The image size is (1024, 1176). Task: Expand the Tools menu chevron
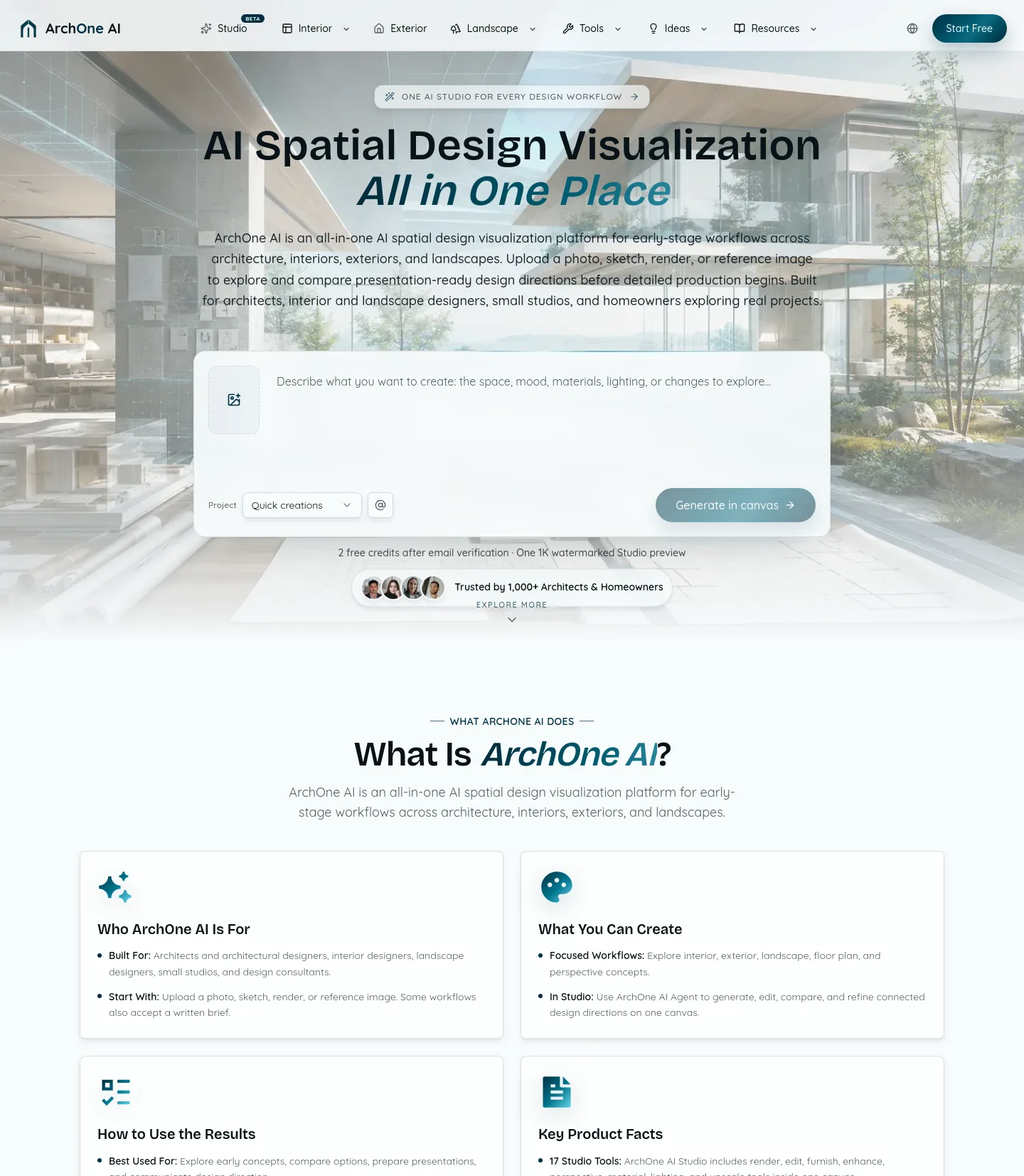tap(618, 29)
